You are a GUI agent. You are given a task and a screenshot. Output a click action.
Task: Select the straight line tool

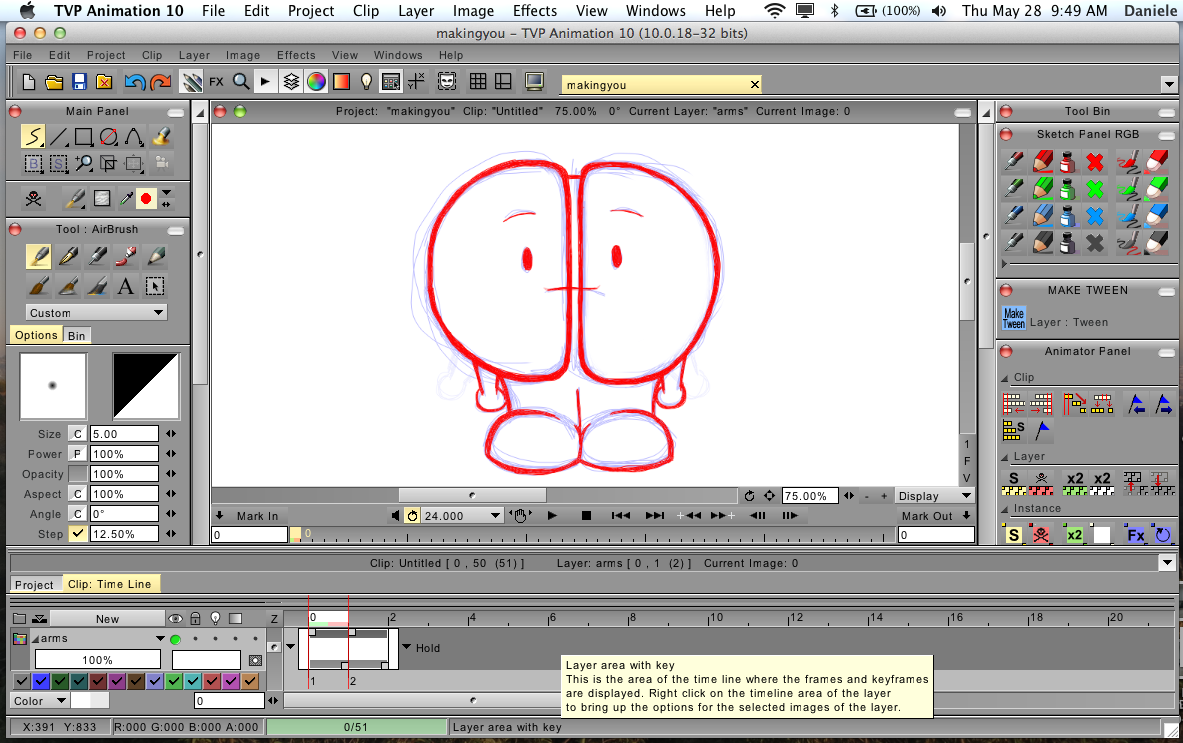click(59, 137)
